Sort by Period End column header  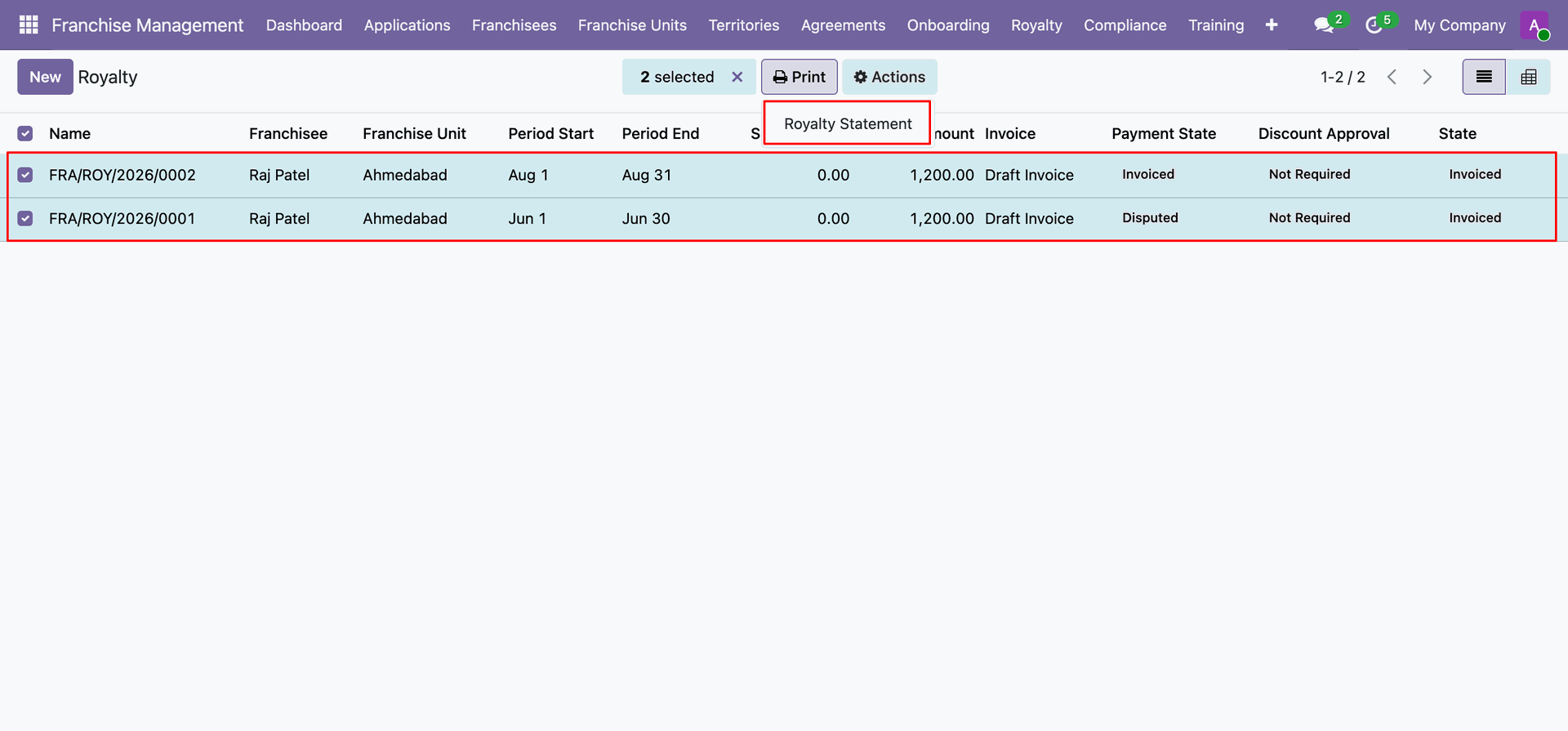pos(660,133)
